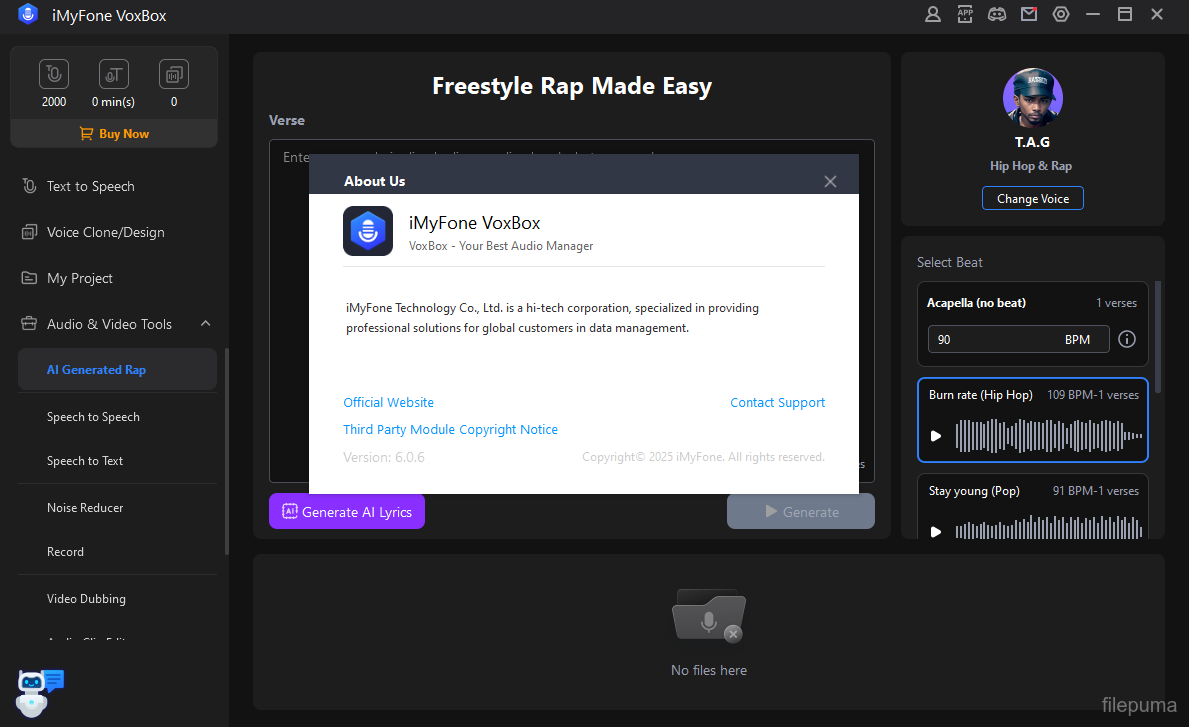Click the Change Voice button

click(x=1032, y=199)
